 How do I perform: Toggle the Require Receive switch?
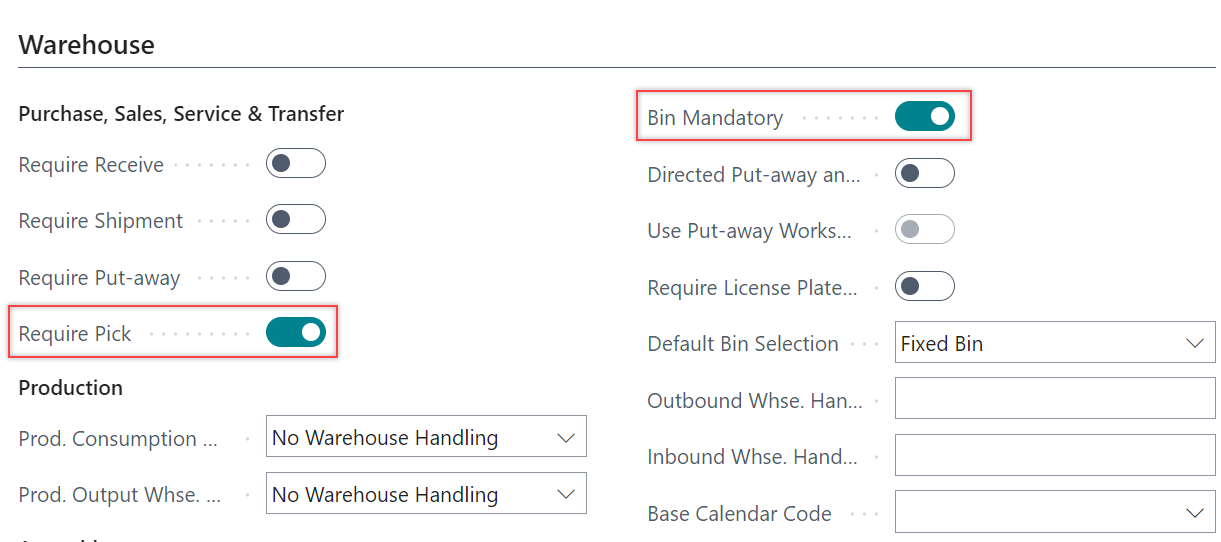coord(296,164)
